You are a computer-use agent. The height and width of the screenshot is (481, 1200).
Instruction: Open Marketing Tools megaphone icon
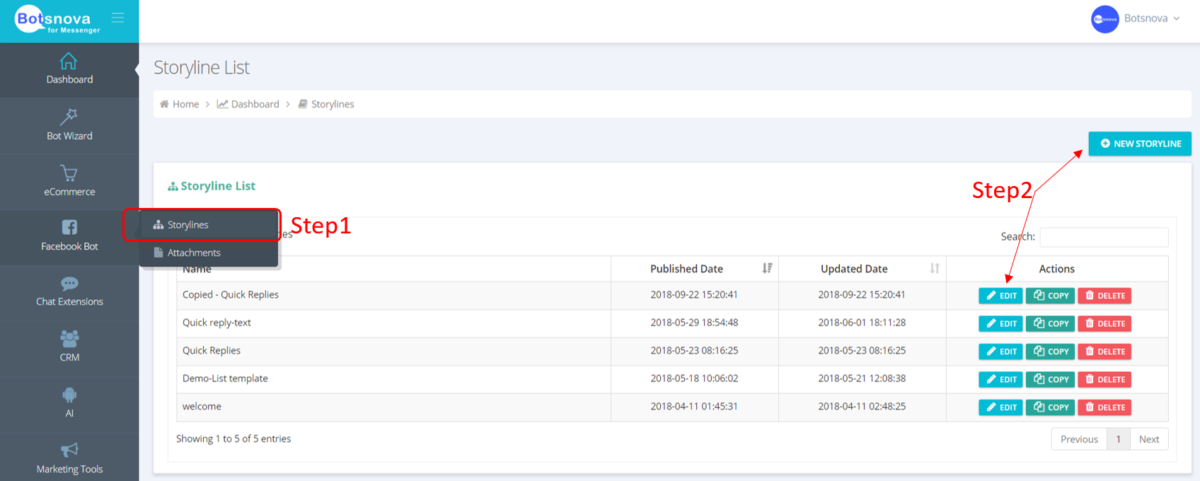click(x=69, y=451)
